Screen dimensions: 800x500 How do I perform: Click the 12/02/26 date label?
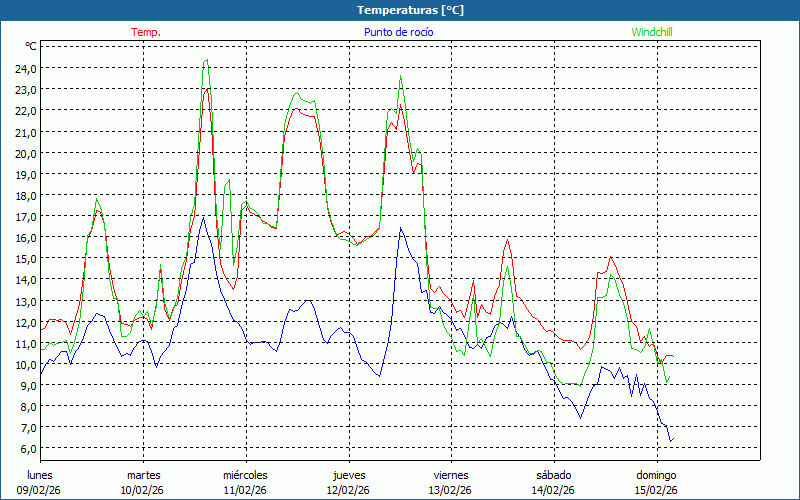[x=349, y=490]
